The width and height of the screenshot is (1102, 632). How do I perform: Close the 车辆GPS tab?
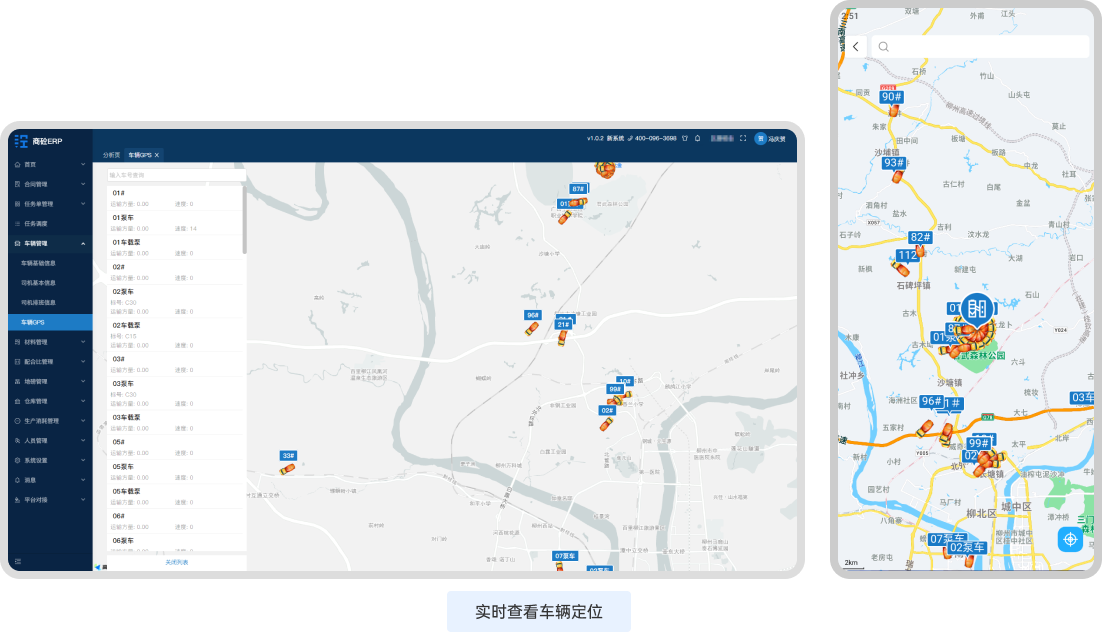point(157,155)
